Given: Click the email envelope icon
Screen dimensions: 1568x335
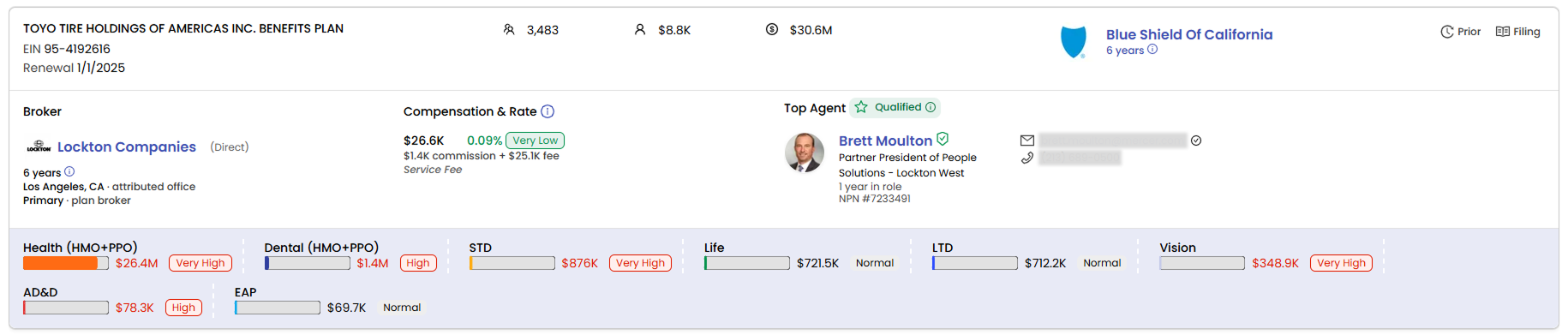Looking at the screenshot, I should coord(1027,141).
